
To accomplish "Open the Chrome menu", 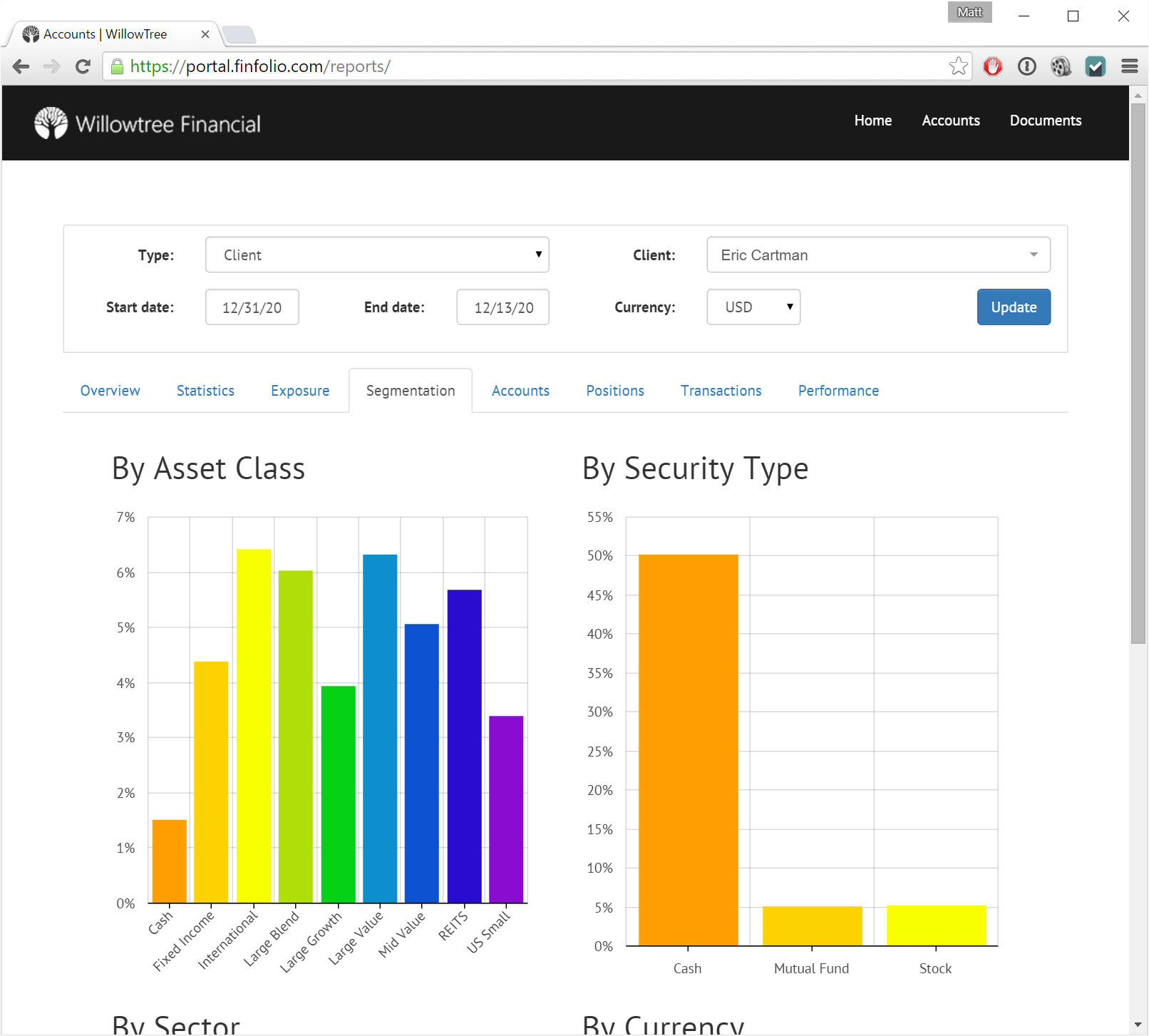I will click(x=1129, y=66).
